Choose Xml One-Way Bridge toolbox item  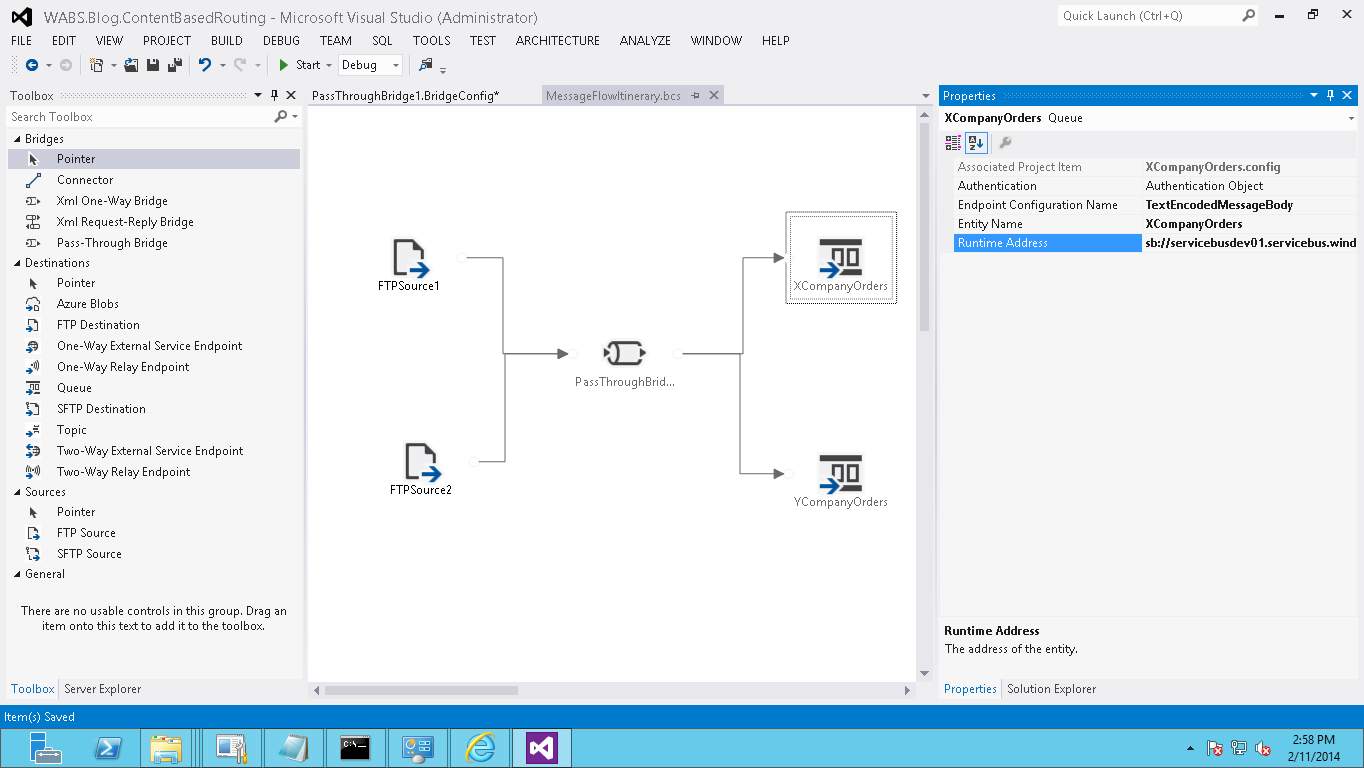tap(112, 201)
